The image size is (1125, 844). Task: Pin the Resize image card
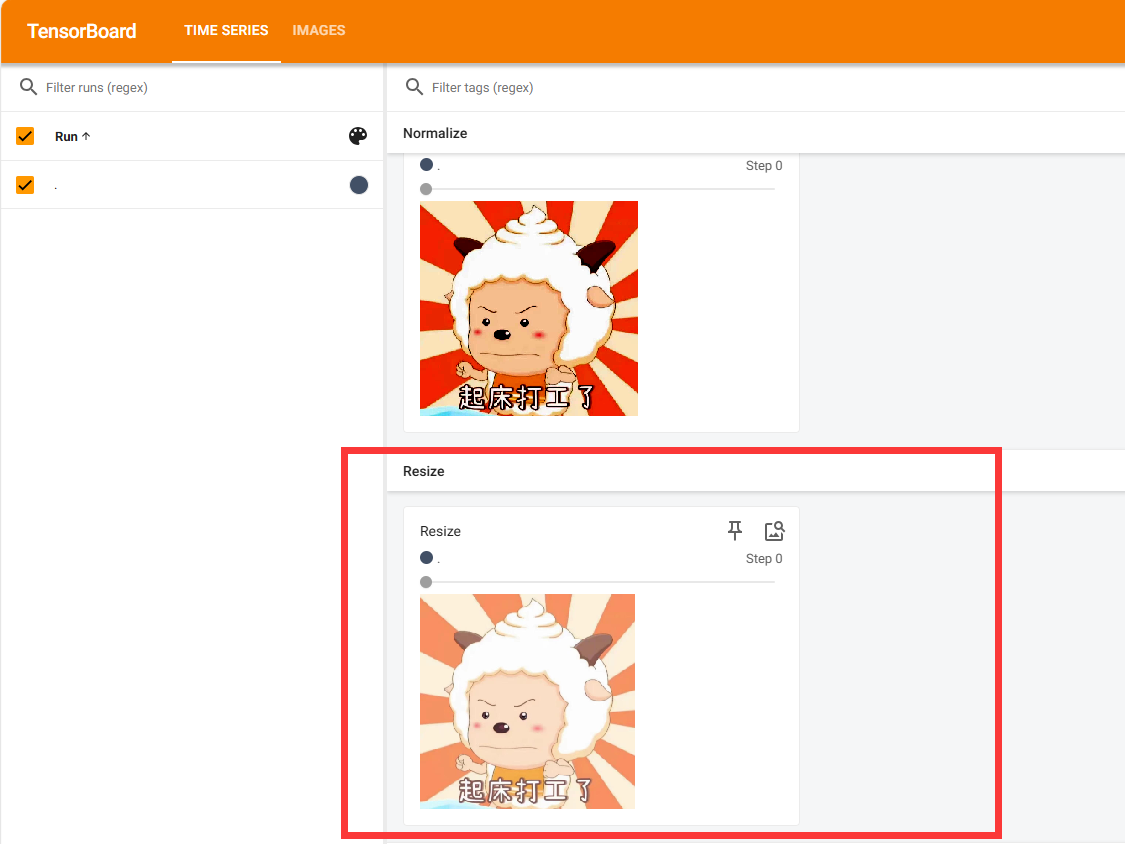tap(735, 530)
